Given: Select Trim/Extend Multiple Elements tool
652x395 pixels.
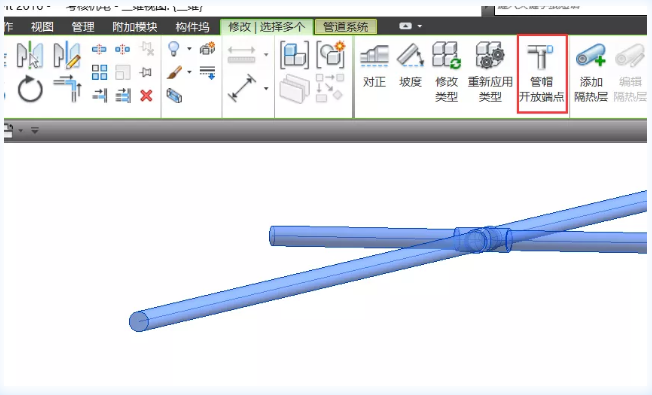Looking at the screenshot, I should pos(123,96).
